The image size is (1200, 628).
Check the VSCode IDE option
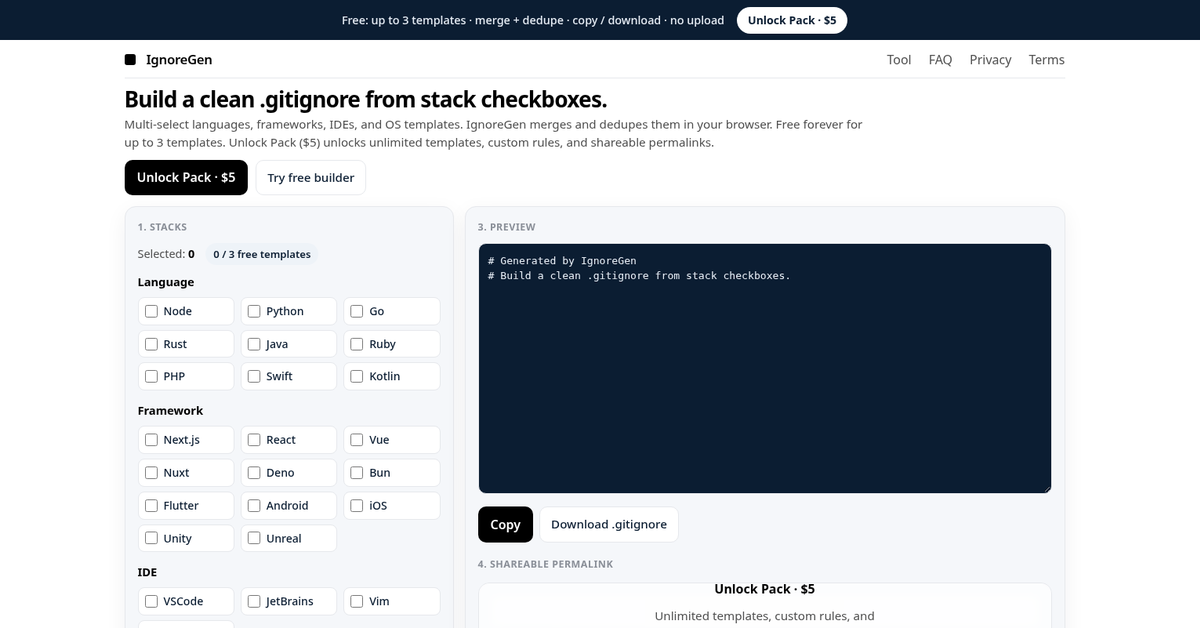pyautogui.click(x=152, y=601)
